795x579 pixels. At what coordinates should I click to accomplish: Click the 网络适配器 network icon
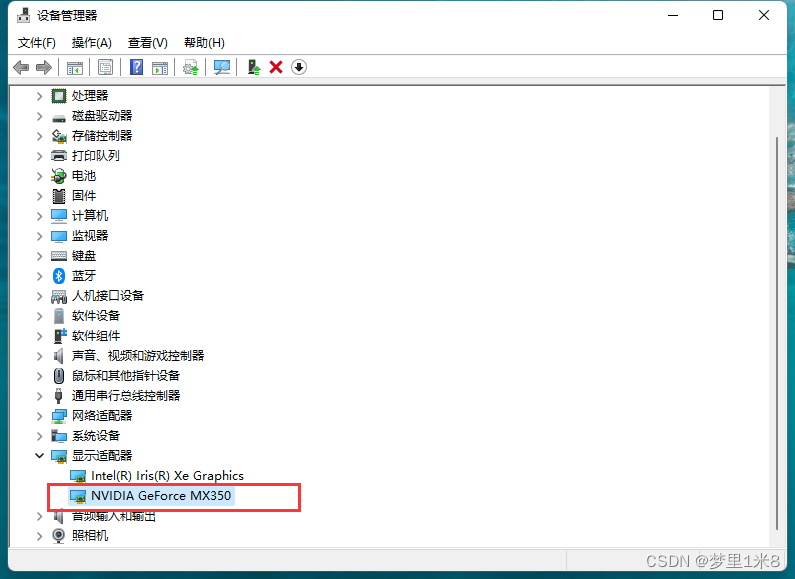[x=59, y=416]
